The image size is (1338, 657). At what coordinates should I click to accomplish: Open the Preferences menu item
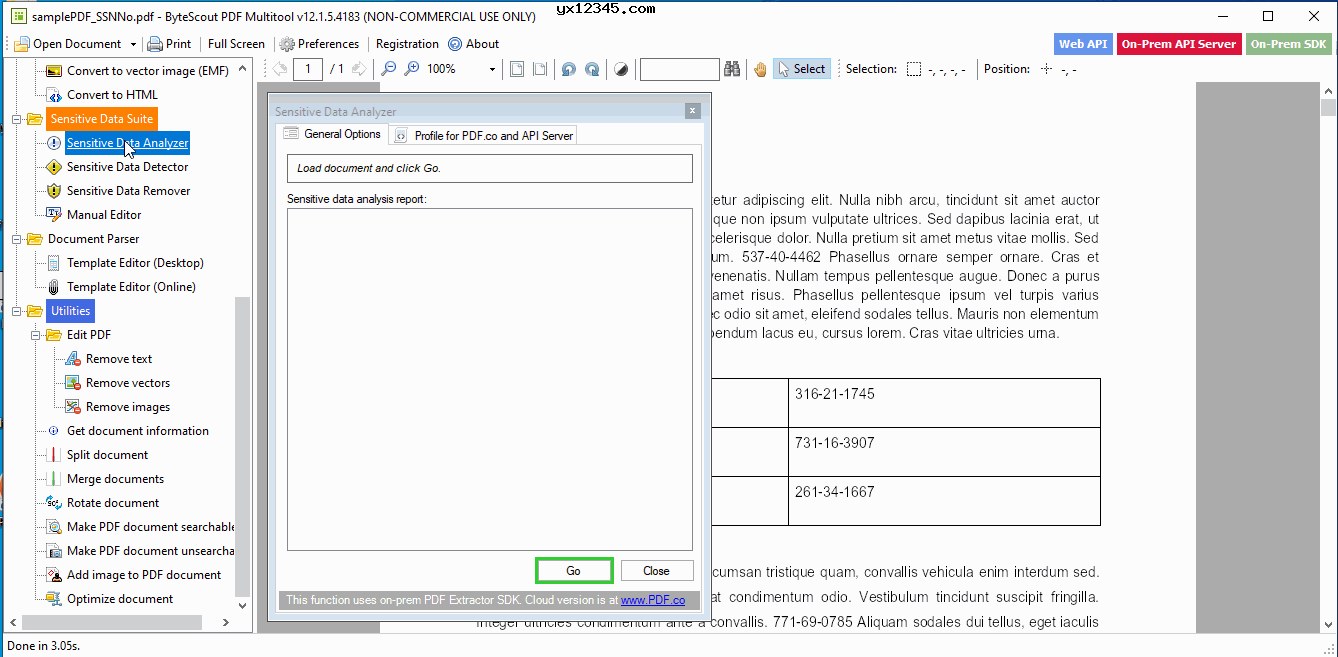click(319, 44)
